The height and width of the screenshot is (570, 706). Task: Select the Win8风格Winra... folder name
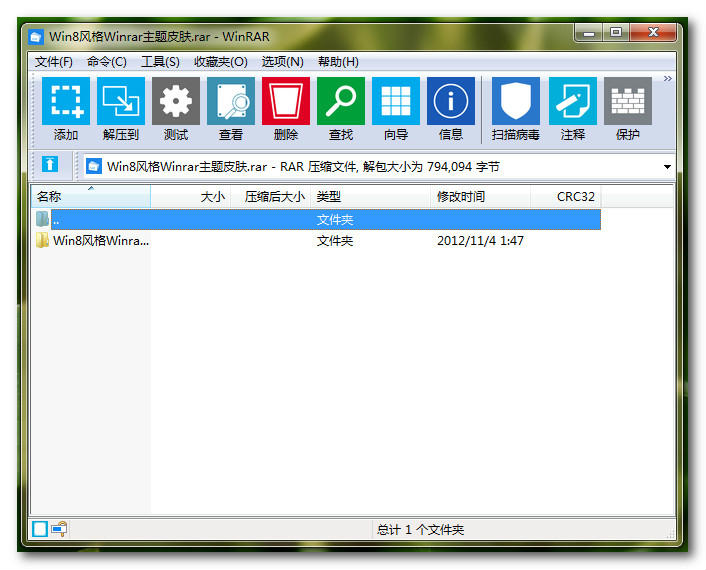tap(101, 240)
